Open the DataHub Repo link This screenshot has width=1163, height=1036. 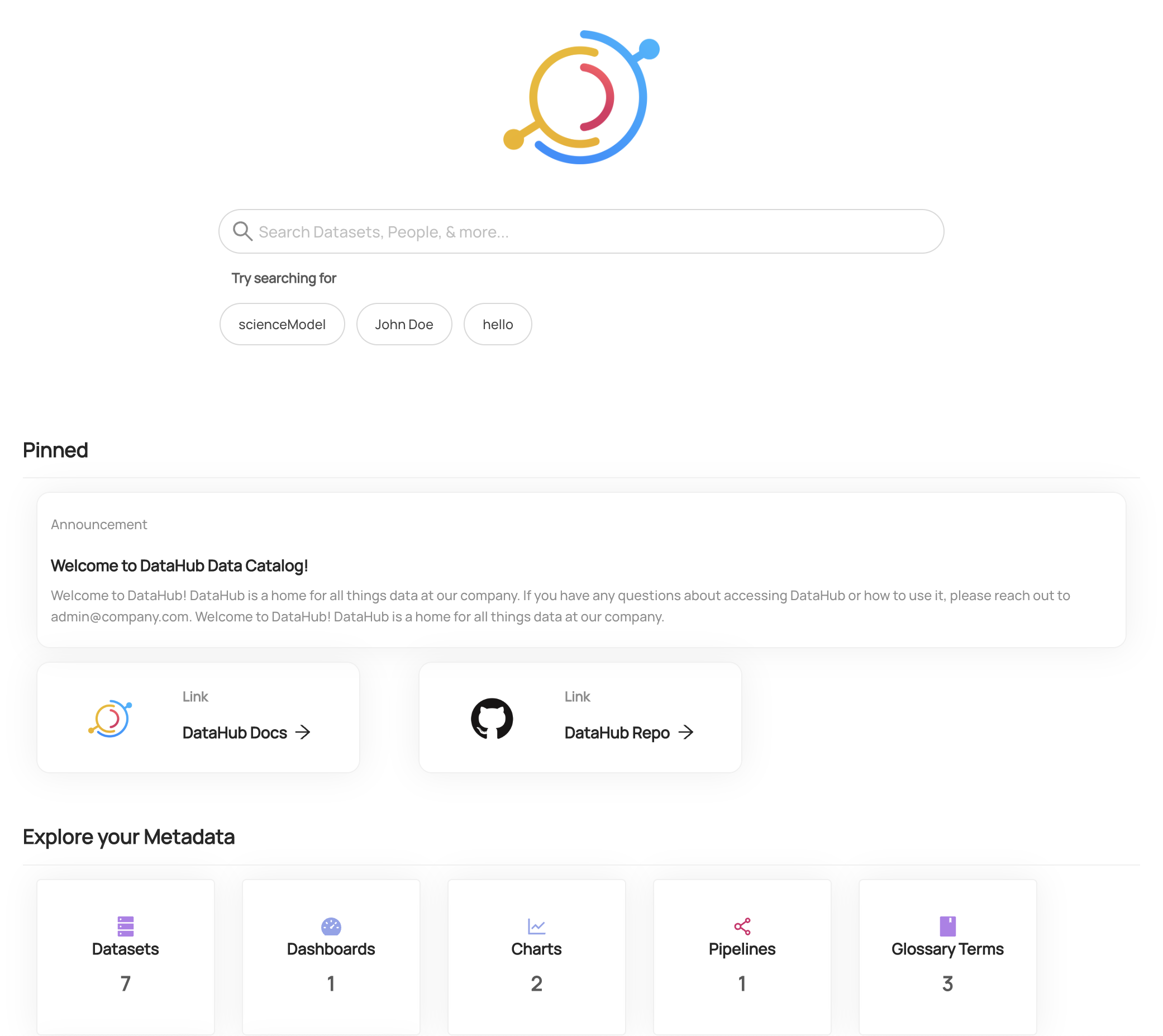(617, 733)
